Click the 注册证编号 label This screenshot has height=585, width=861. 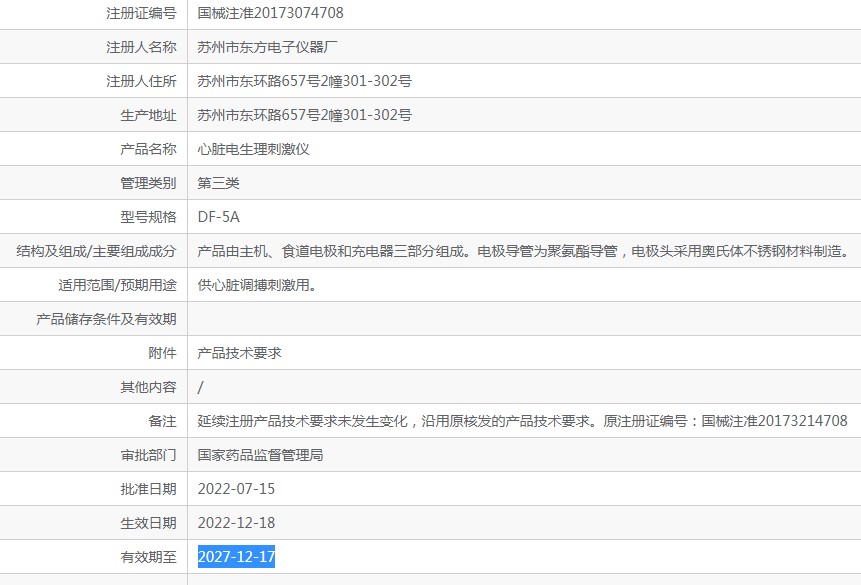pos(141,13)
